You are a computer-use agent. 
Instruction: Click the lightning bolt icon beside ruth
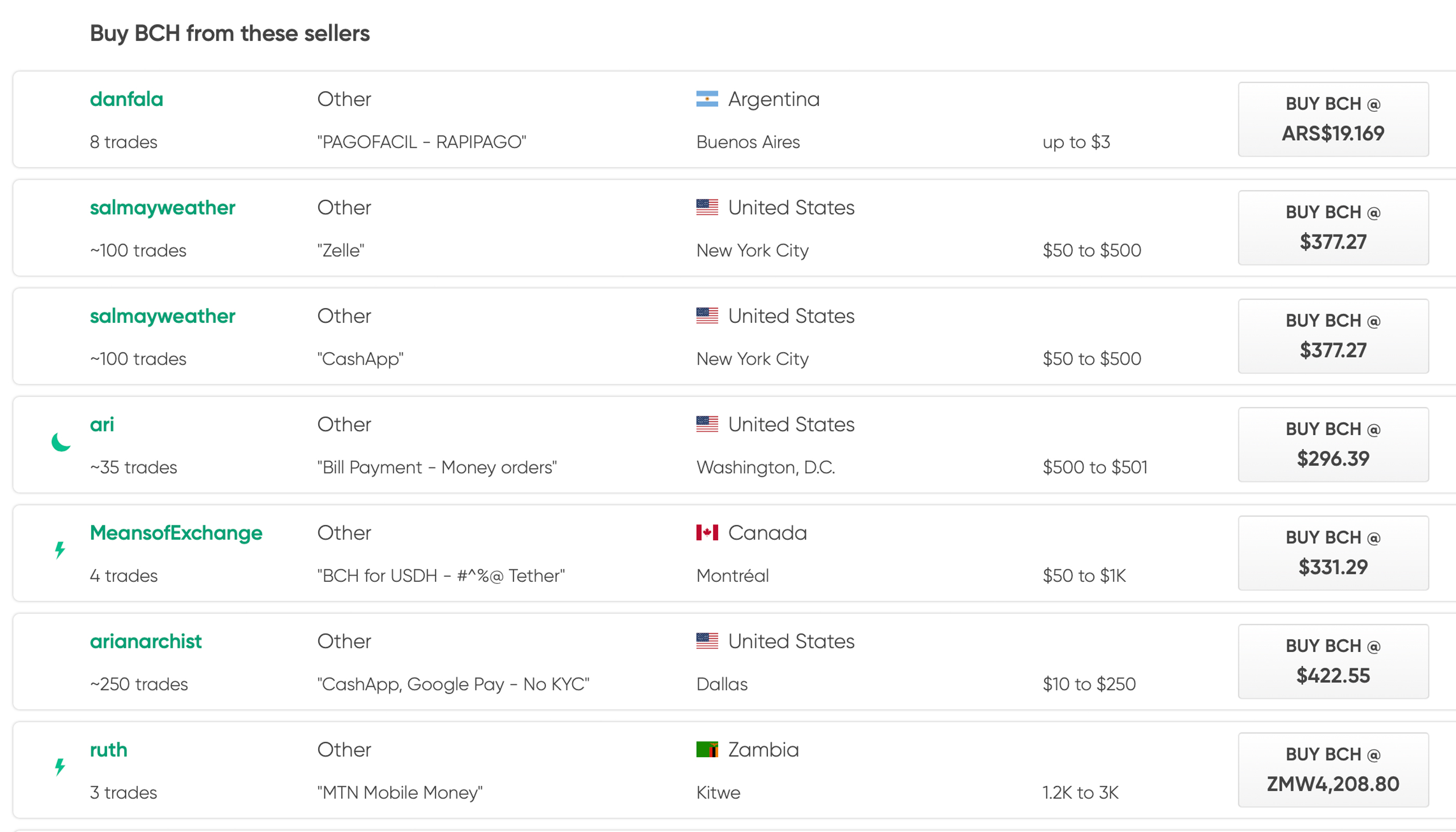click(x=60, y=766)
